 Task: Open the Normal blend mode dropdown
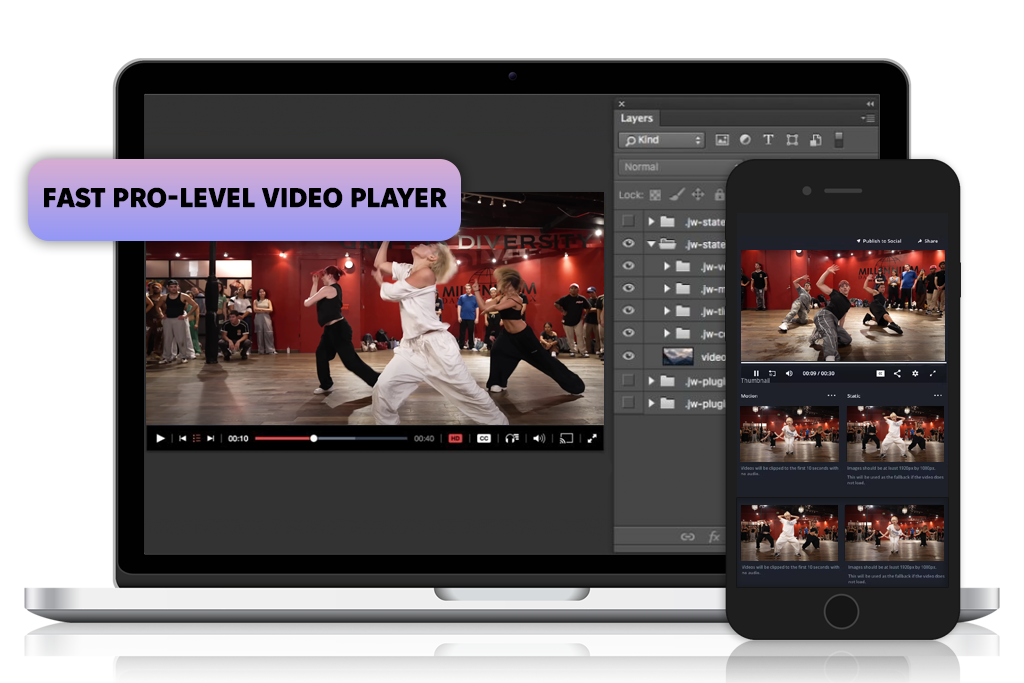676,167
